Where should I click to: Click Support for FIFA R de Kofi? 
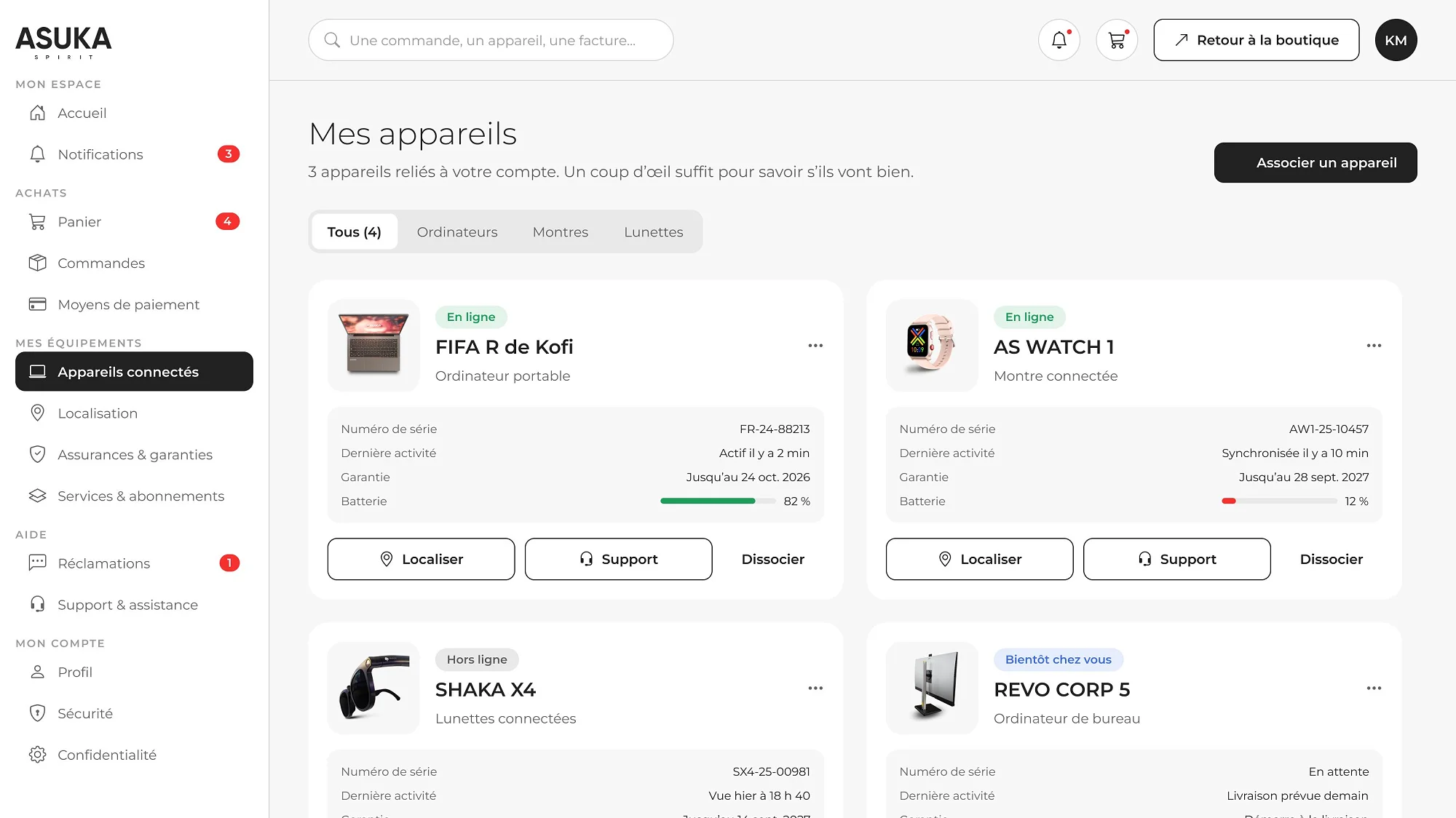[619, 560]
